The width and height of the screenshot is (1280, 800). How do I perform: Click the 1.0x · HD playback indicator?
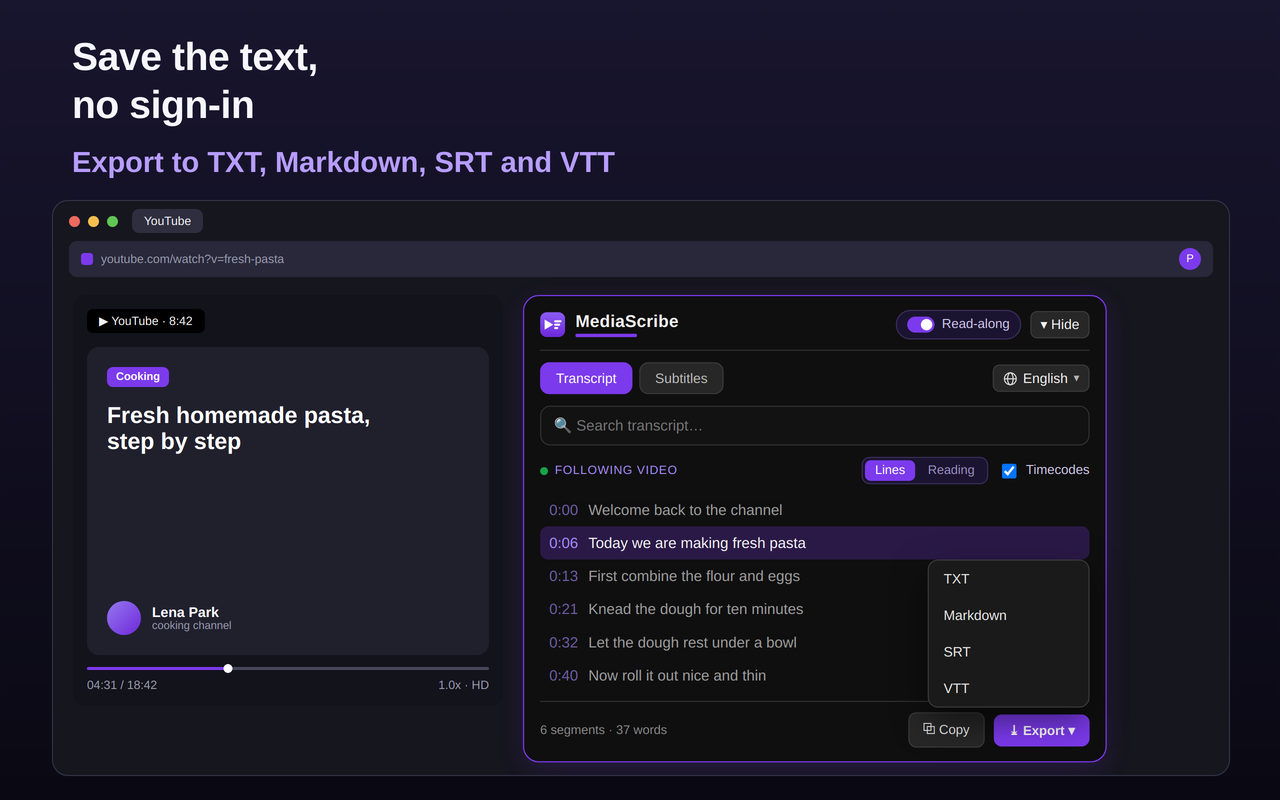(463, 685)
